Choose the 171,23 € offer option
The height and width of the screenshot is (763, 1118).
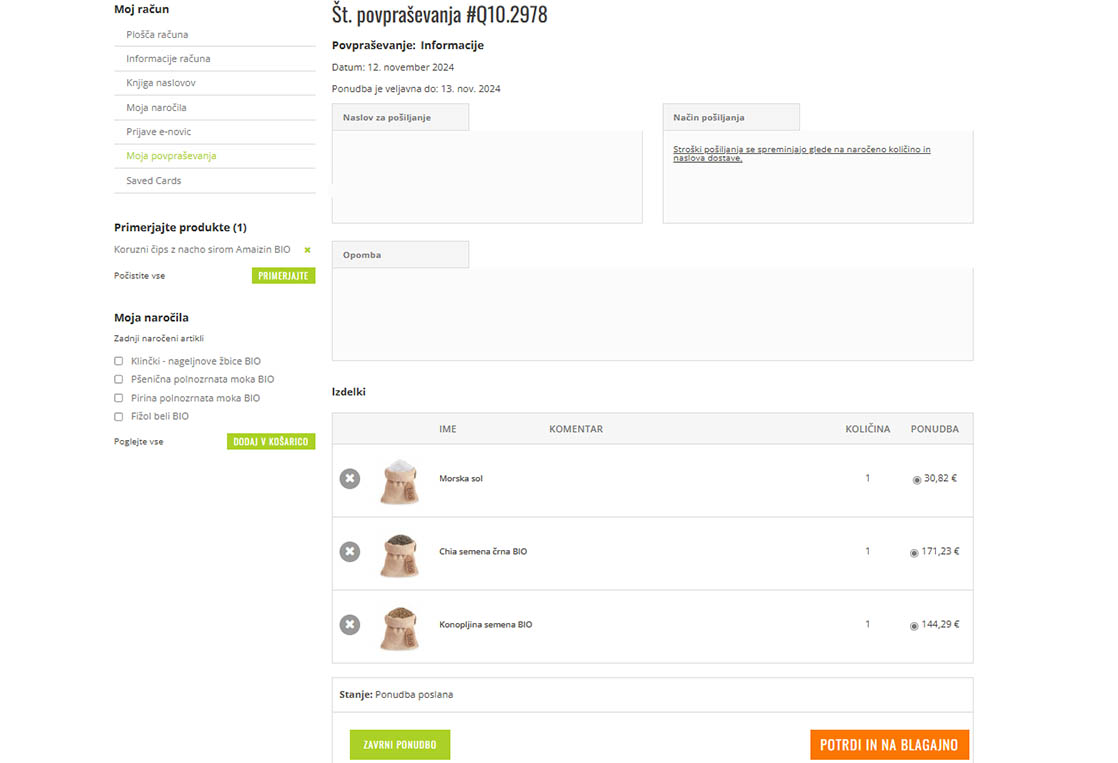pyautogui.click(x=914, y=553)
